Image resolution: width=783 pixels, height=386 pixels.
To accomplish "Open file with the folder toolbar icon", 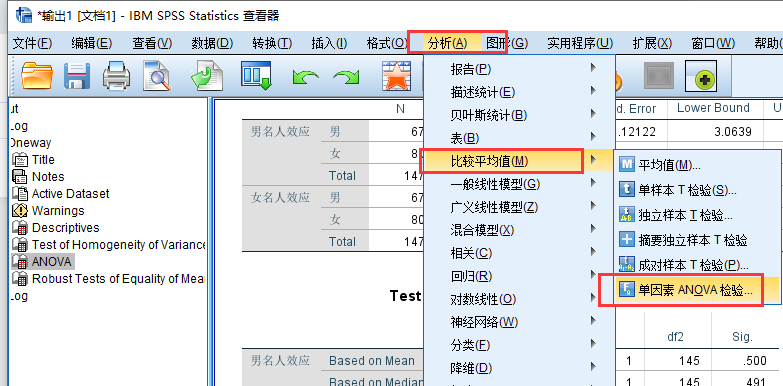I will (36, 76).
